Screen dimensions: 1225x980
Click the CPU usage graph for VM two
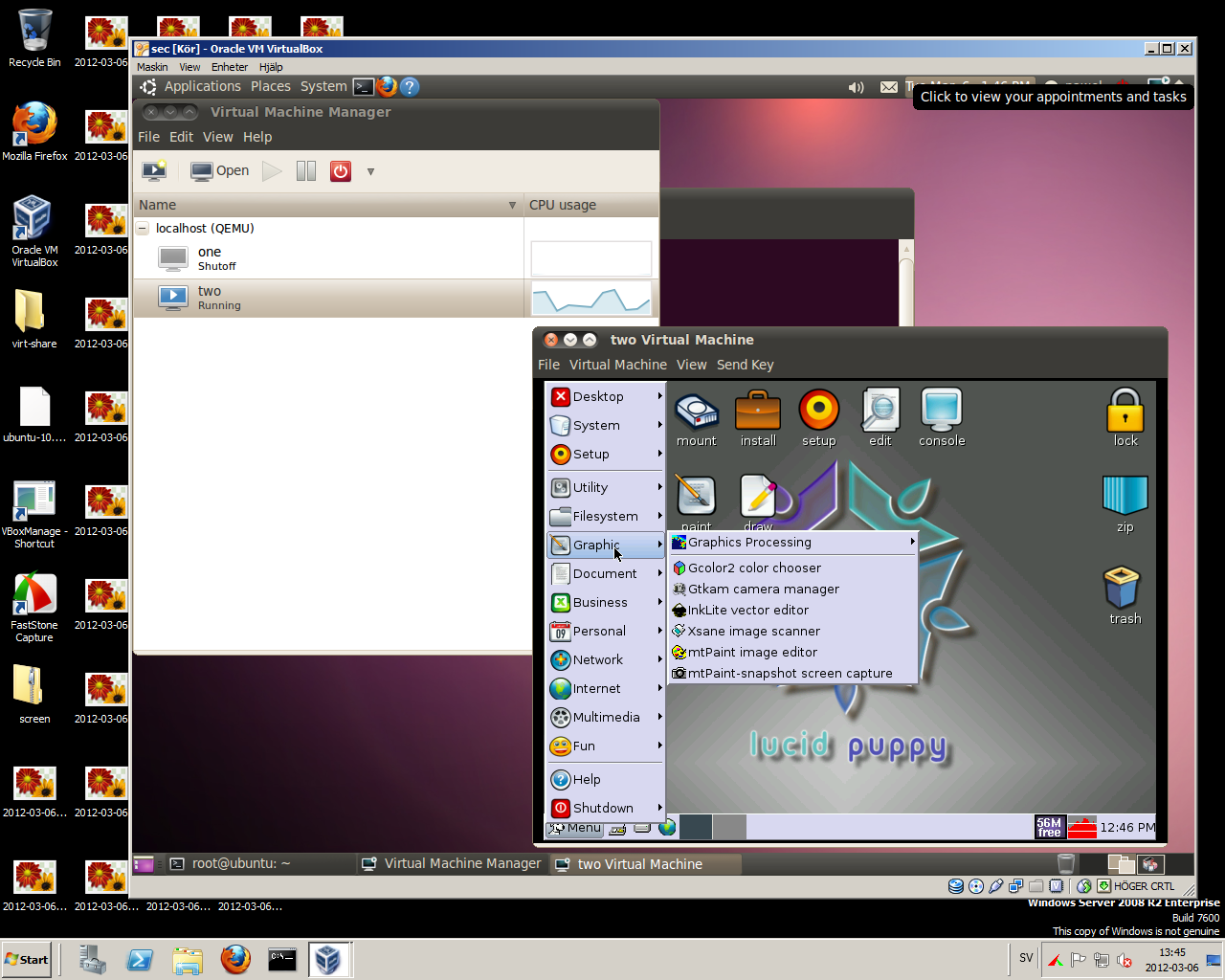(x=591, y=299)
